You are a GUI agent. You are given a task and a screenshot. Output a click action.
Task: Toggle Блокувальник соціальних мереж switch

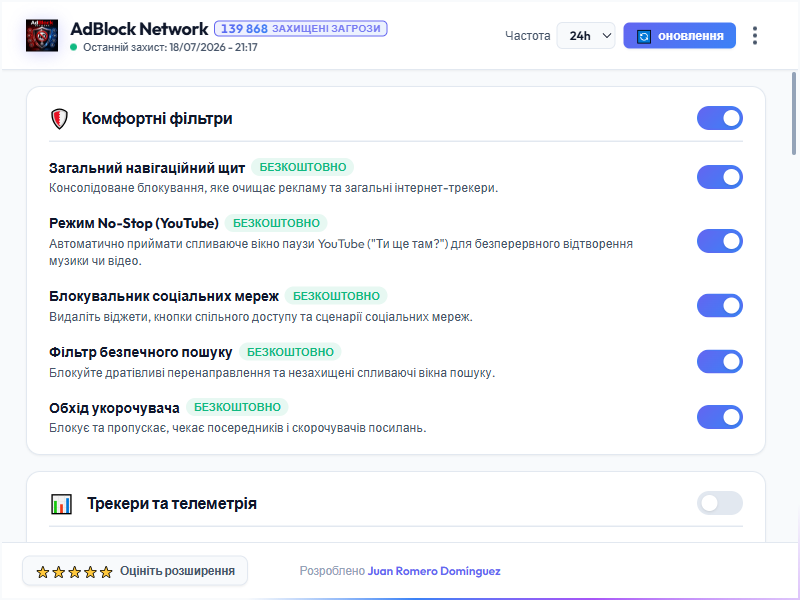click(x=719, y=306)
